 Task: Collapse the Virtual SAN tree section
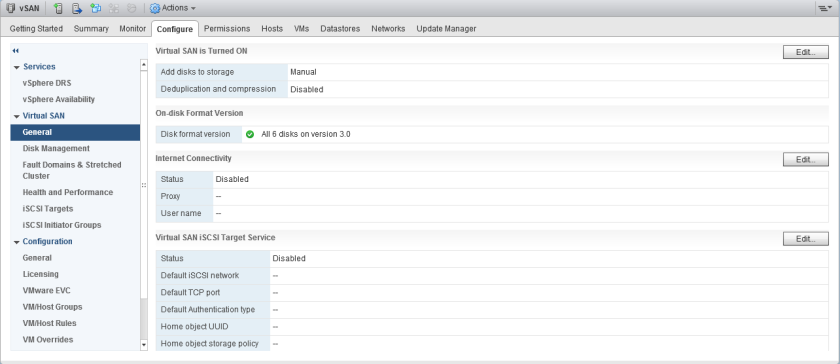pyautogui.click(x=17, y=116)
